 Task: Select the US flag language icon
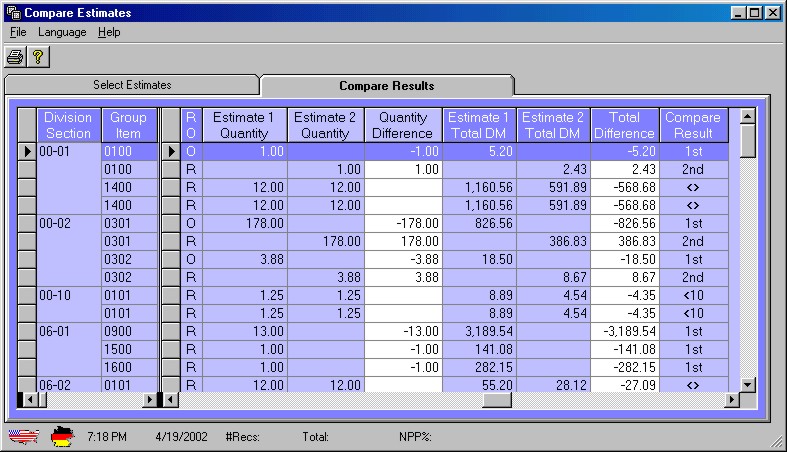[x=23, y=437]
